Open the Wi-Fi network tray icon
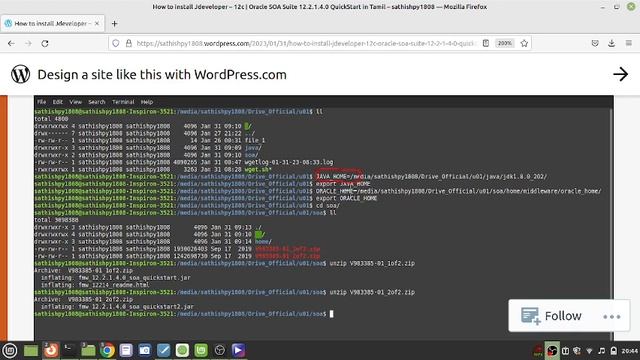The height and width of the screenshot is (360, 640). [x=589, y=351]
